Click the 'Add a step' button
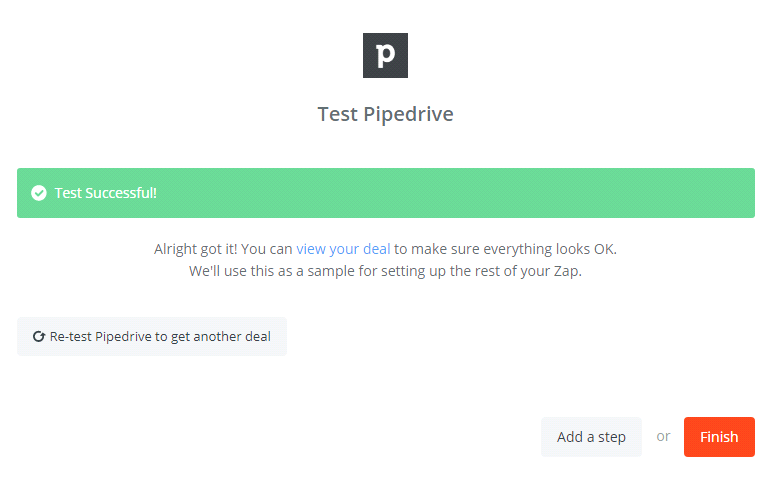 (x=591, y=437)
